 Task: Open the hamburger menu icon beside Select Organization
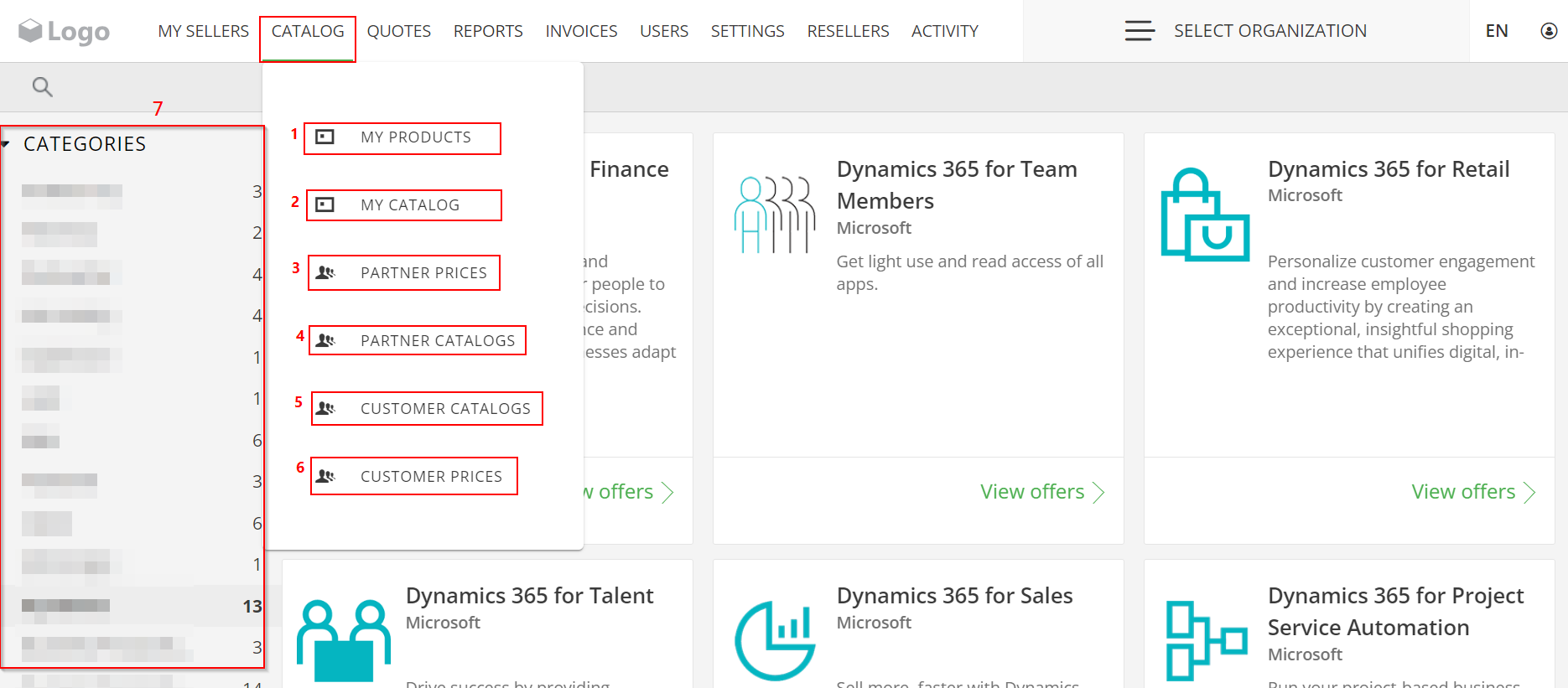tap(1140, 31)
